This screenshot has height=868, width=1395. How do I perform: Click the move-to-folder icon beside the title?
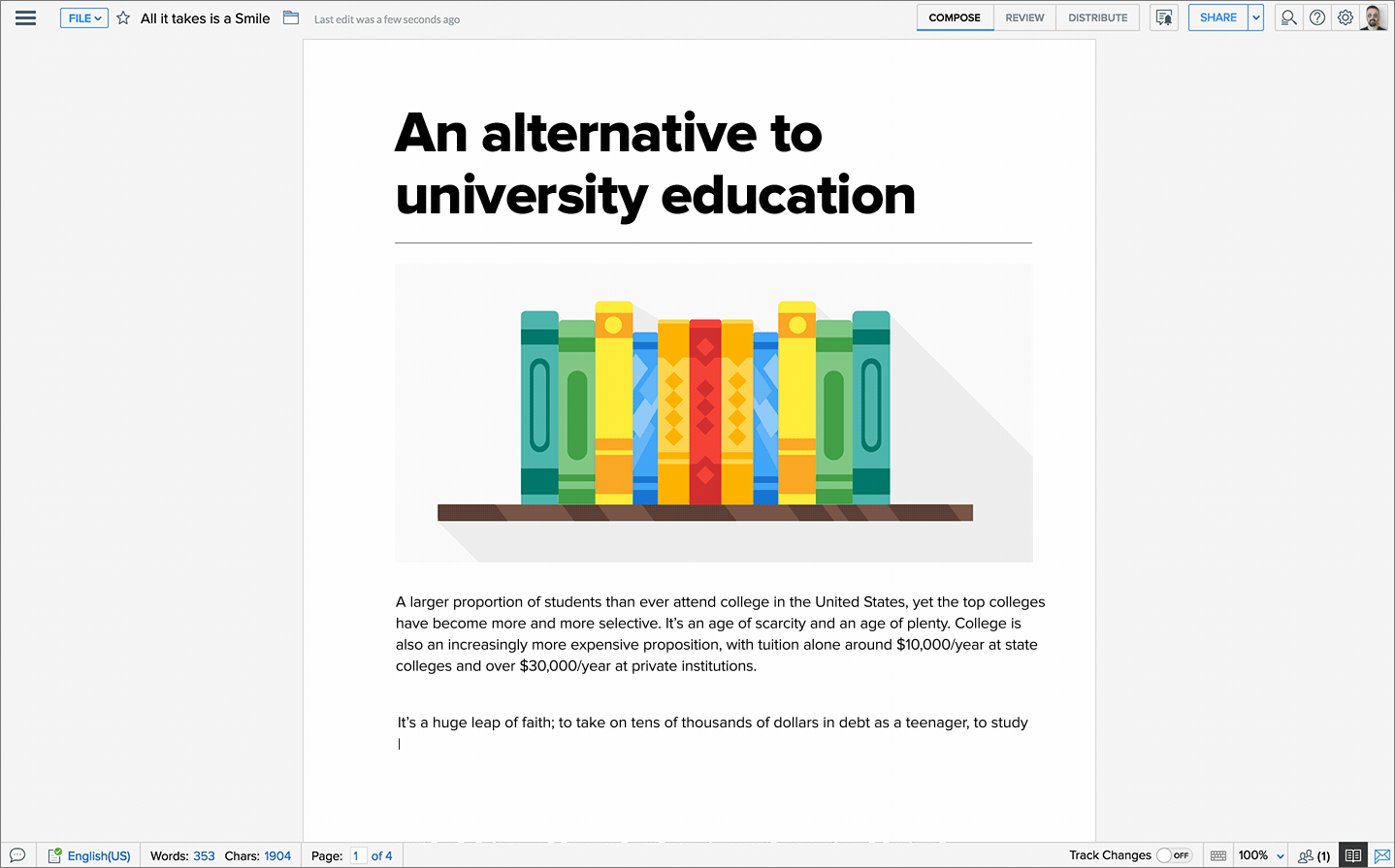pos(291,17)
